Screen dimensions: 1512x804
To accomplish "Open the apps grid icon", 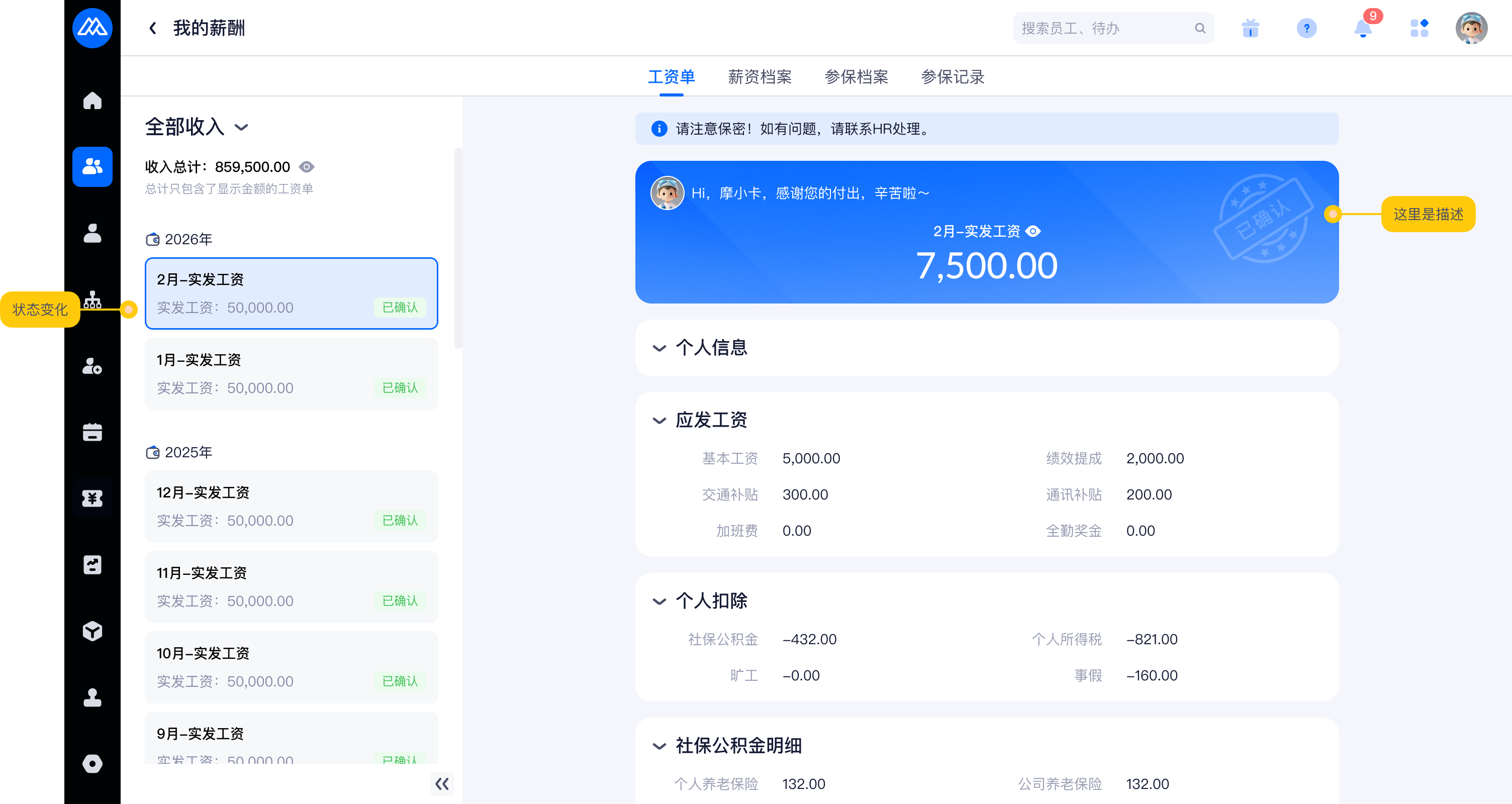I will tap(1419, 28).
